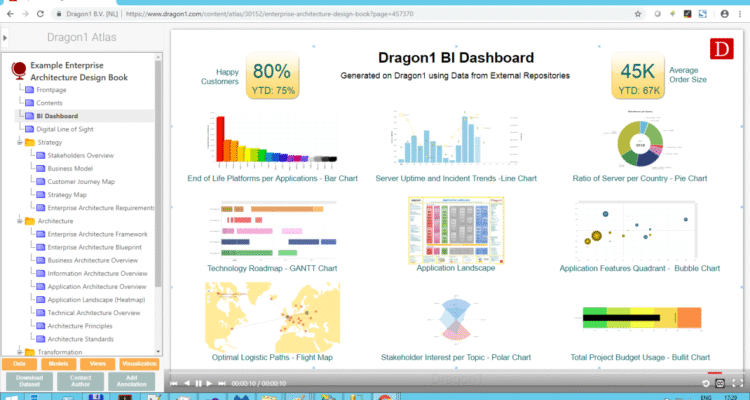This screenshot has height=400, width=750.
Task: Click the Example Enterprise Architecture Design Book icon
Action: point(19,71)
